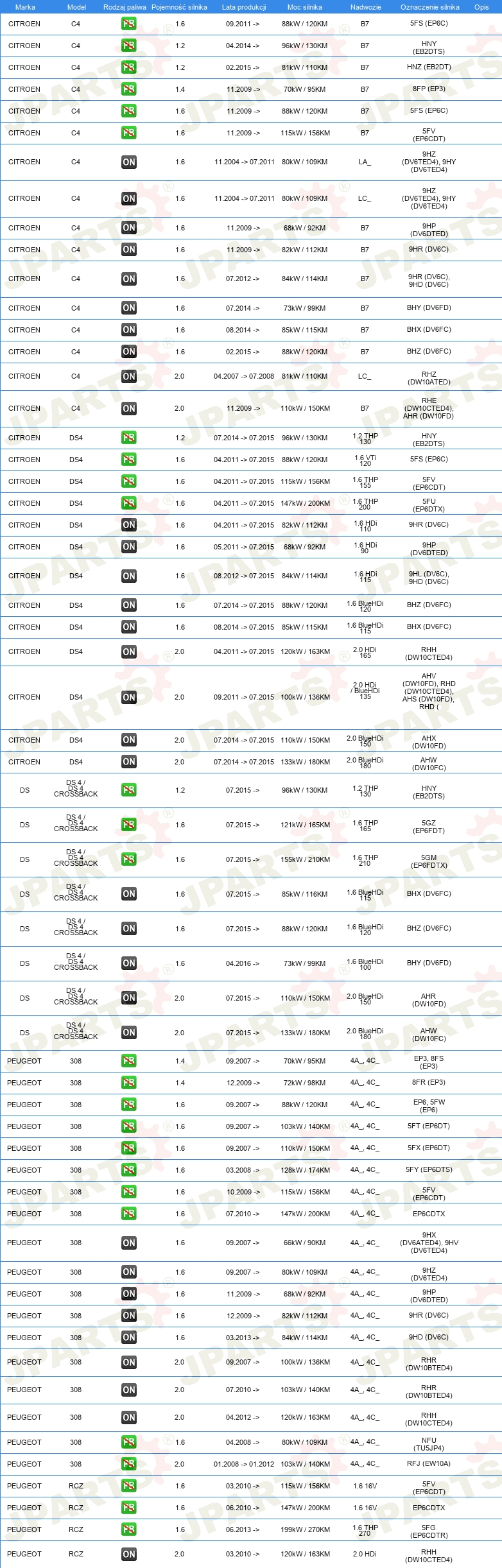Click the Pojemność silnika column header
The image size is (502, 1568).
179,7
